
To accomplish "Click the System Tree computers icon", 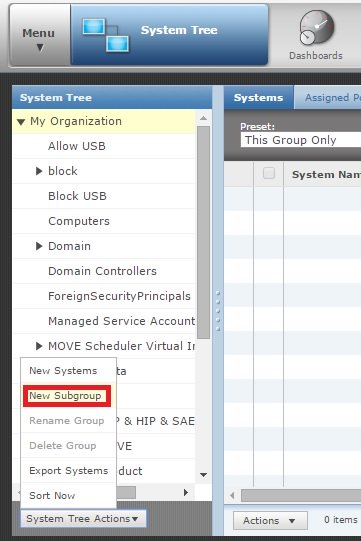I will [x=106, y=35].
